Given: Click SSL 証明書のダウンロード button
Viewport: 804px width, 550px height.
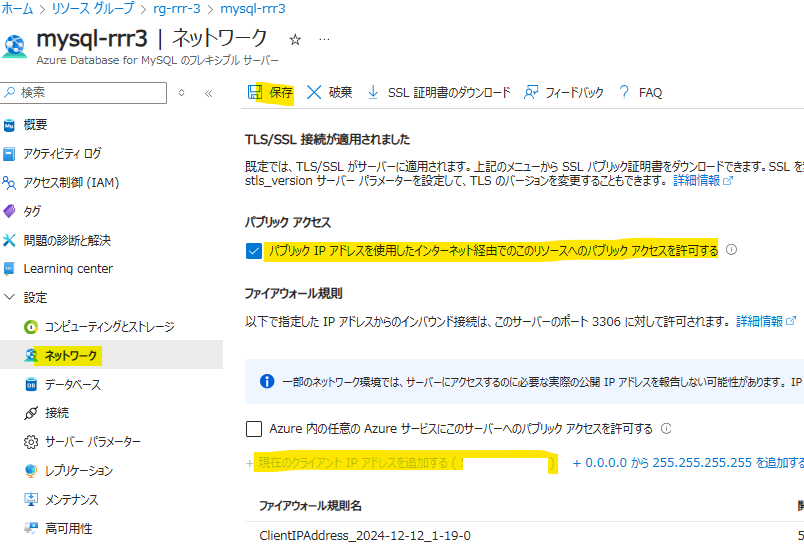Looking at the screenshot, I should point(439,92).
